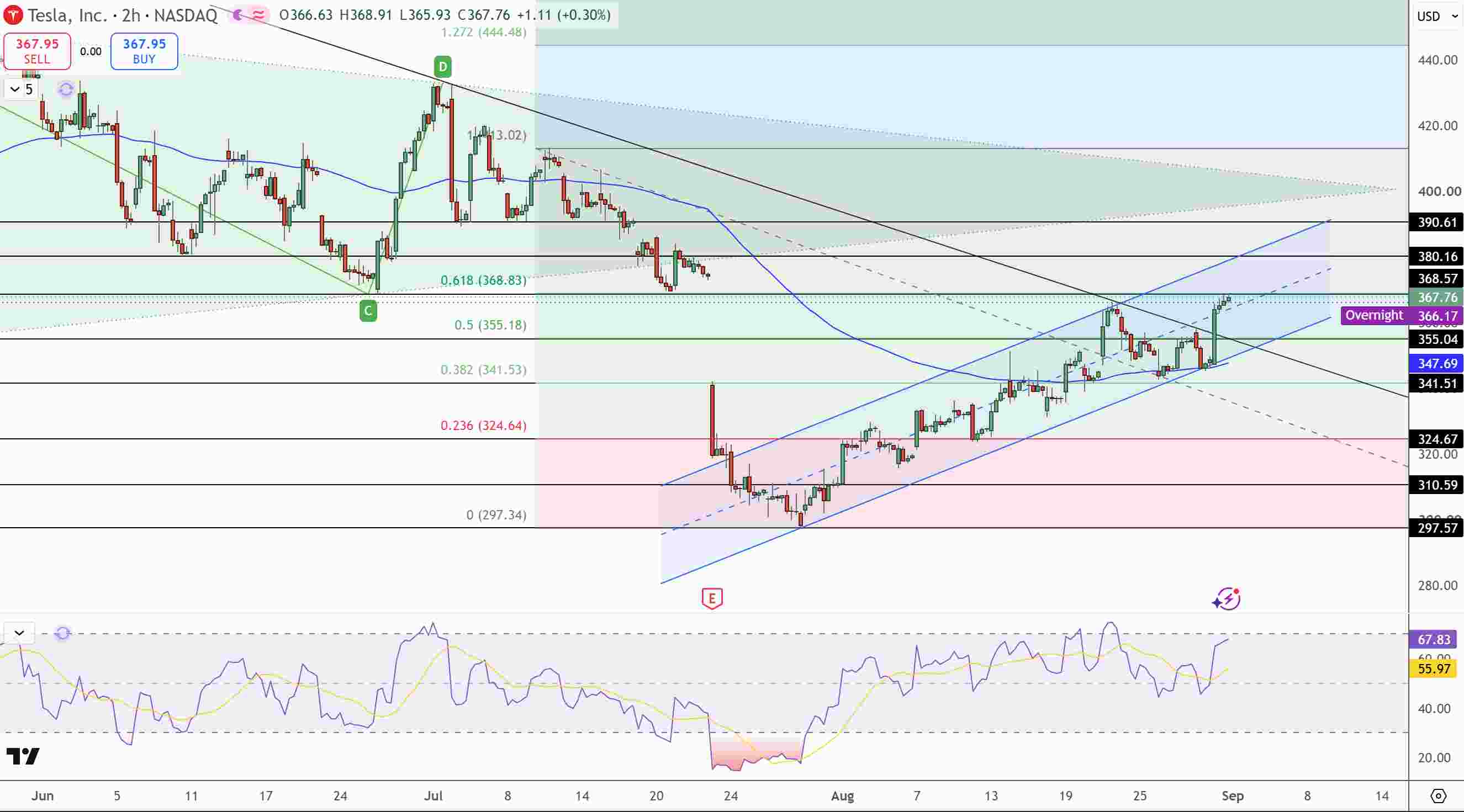Click the 0.00 spread value
Screen dimensions: 1464x812
(x=91, y=52)
